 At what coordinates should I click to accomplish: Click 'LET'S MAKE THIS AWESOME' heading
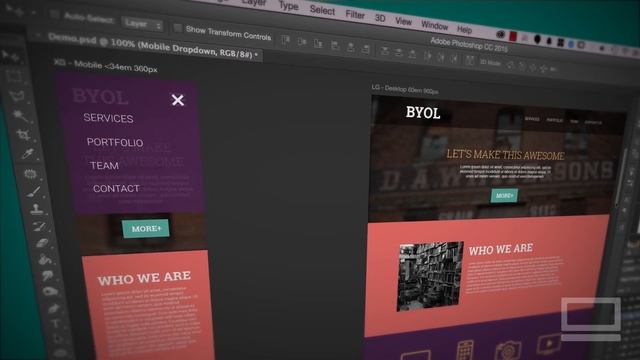505,155
